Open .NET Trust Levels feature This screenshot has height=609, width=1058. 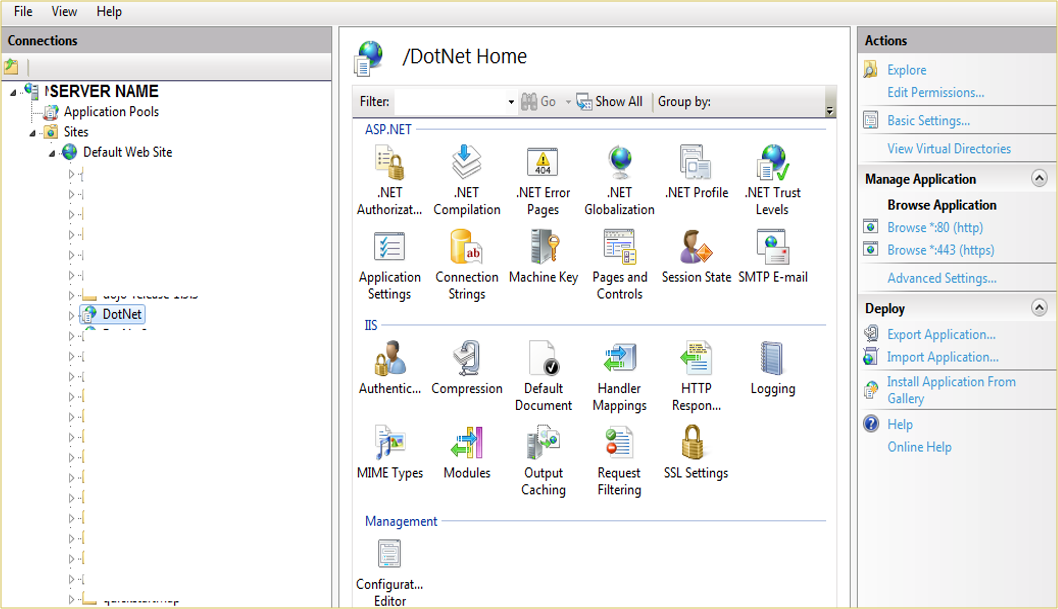773,180
